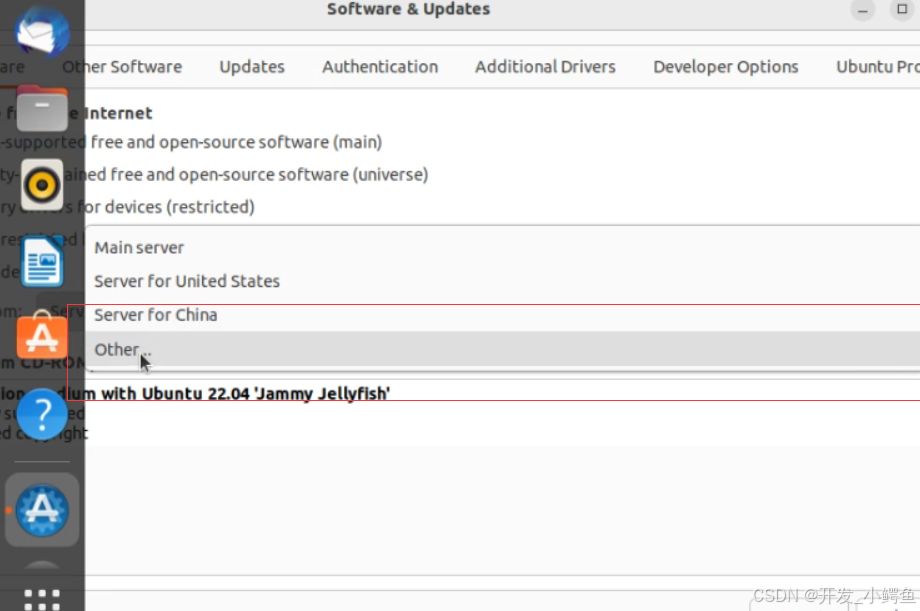Launch the Files manager from the dock

pyautogui.click(x=42, y=109)
